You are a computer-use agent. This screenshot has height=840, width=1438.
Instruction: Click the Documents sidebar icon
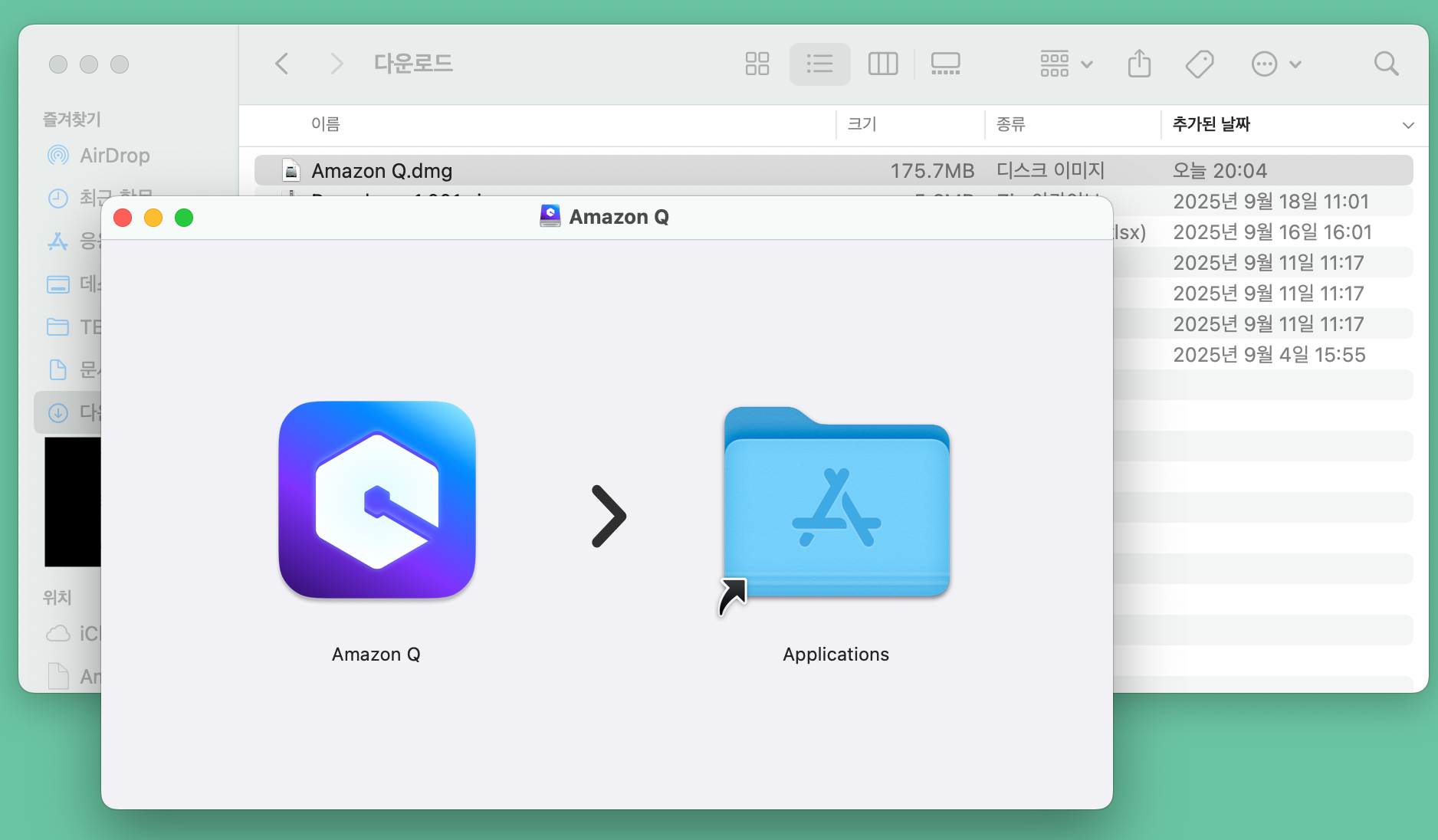tap(58, 370)
